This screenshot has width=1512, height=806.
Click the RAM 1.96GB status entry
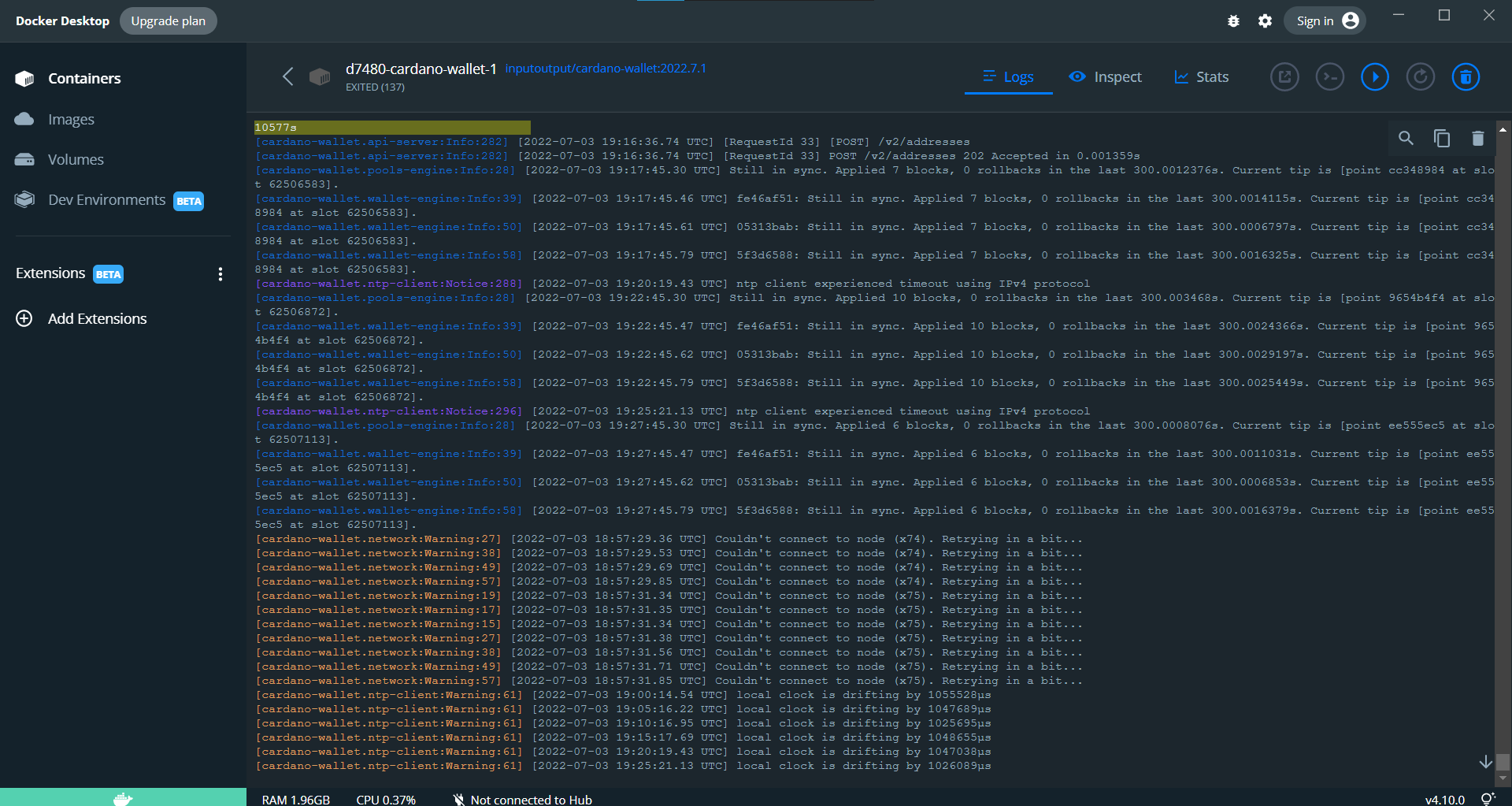point(296,800)
